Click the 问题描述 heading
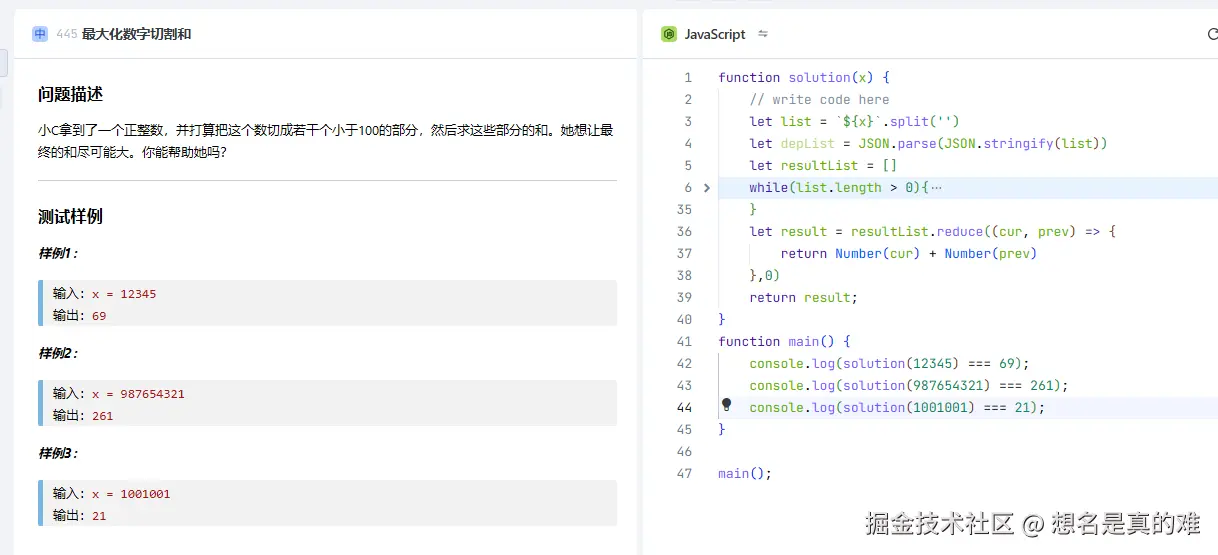 click(70, 94)
